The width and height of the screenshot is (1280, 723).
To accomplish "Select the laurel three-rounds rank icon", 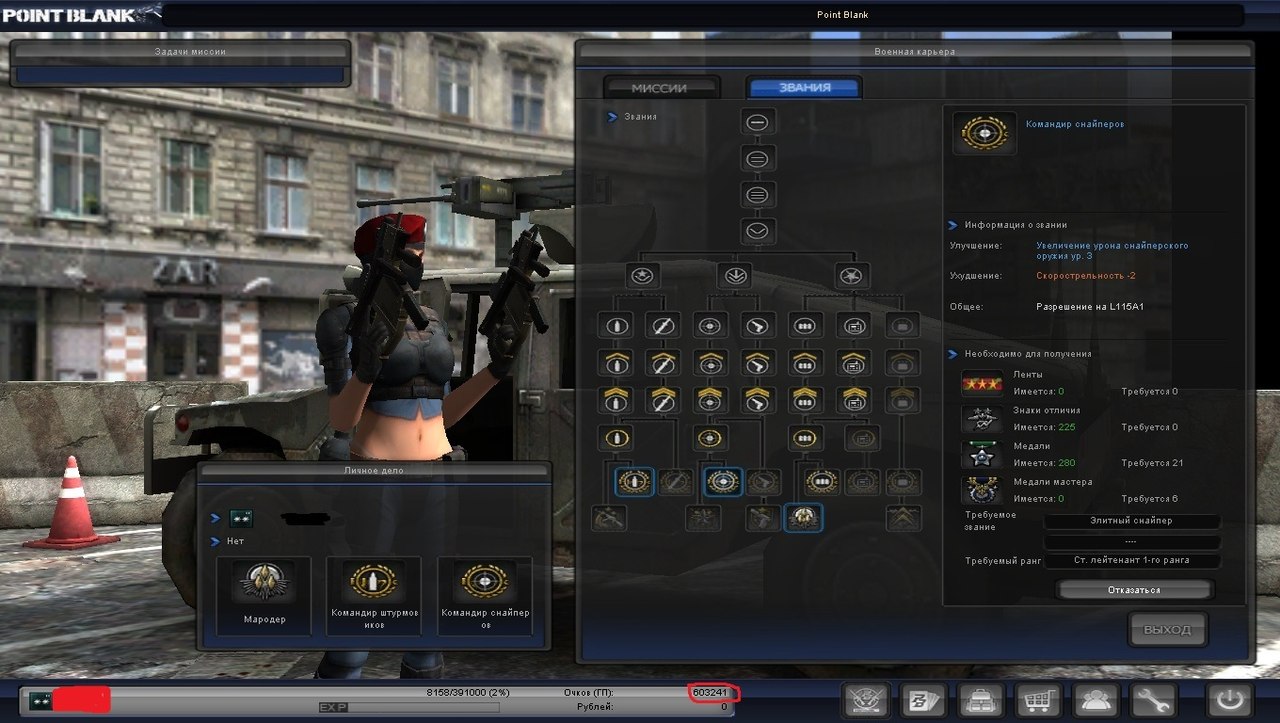I will 822,482.
